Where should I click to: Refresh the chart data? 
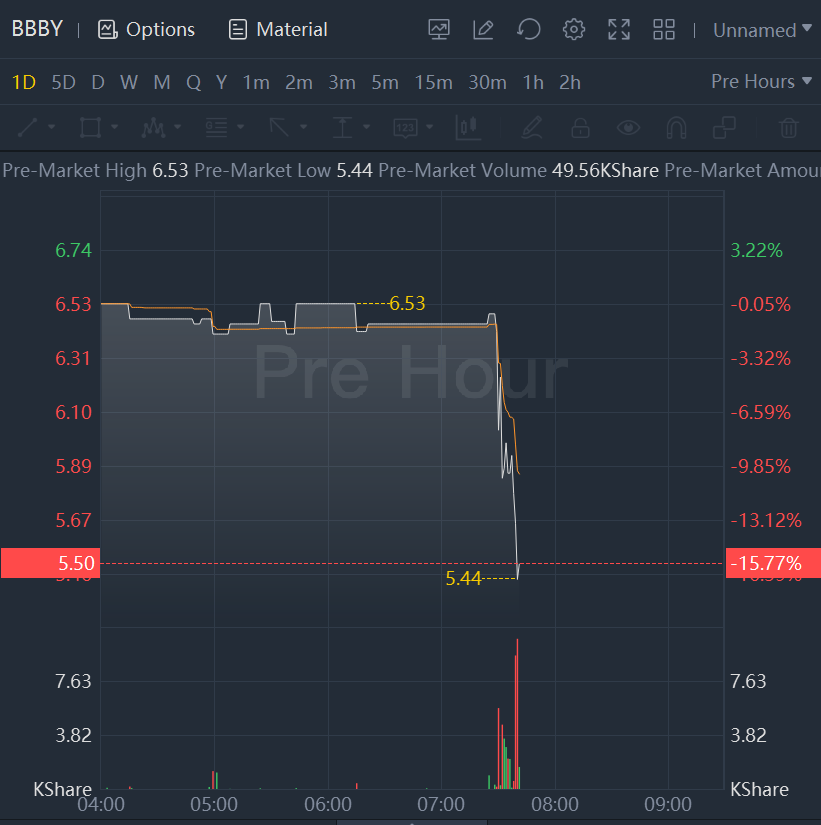pyautogui.click(x=529, y=30)
